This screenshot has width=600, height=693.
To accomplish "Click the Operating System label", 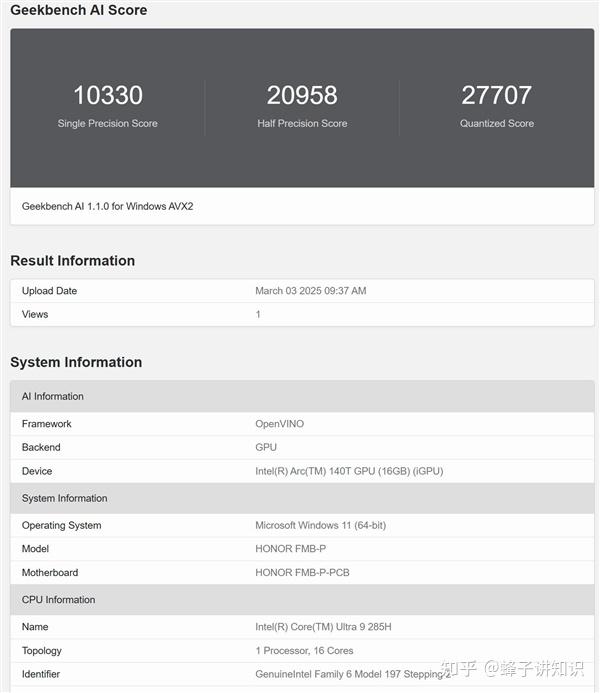I will pos(61,525).
